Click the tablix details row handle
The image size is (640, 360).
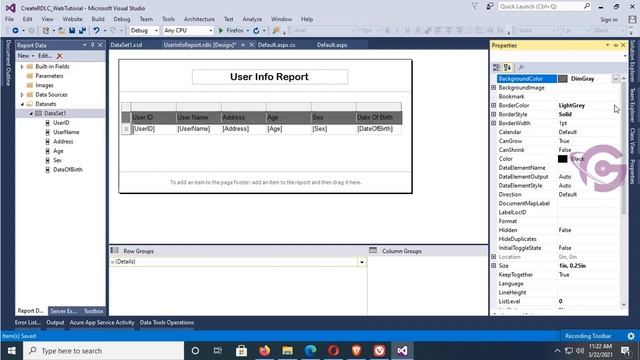pos(126,129)
